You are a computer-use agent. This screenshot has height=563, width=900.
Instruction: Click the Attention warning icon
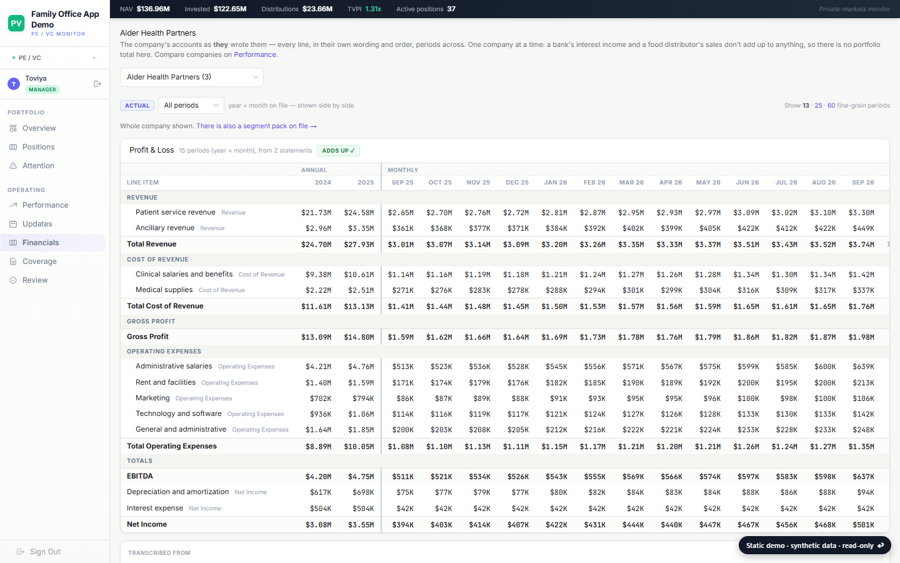click(x=13, y=165)
